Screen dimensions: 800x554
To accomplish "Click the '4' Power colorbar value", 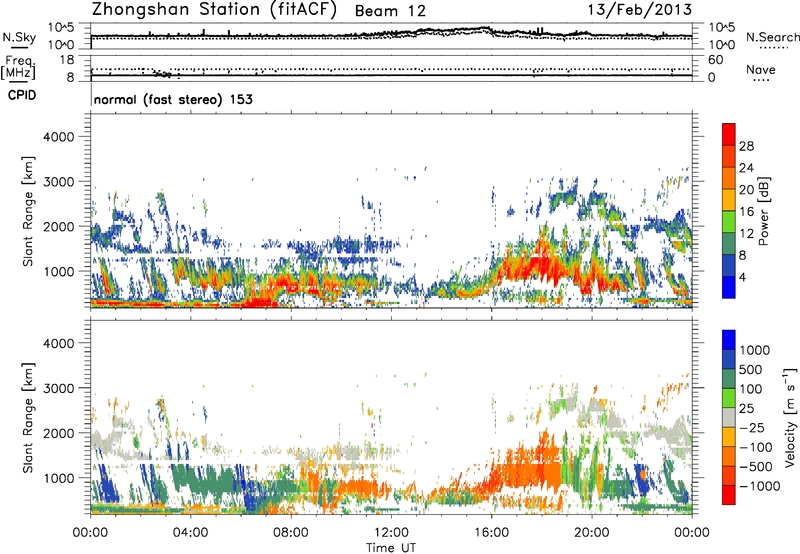I will coord(742,277).
